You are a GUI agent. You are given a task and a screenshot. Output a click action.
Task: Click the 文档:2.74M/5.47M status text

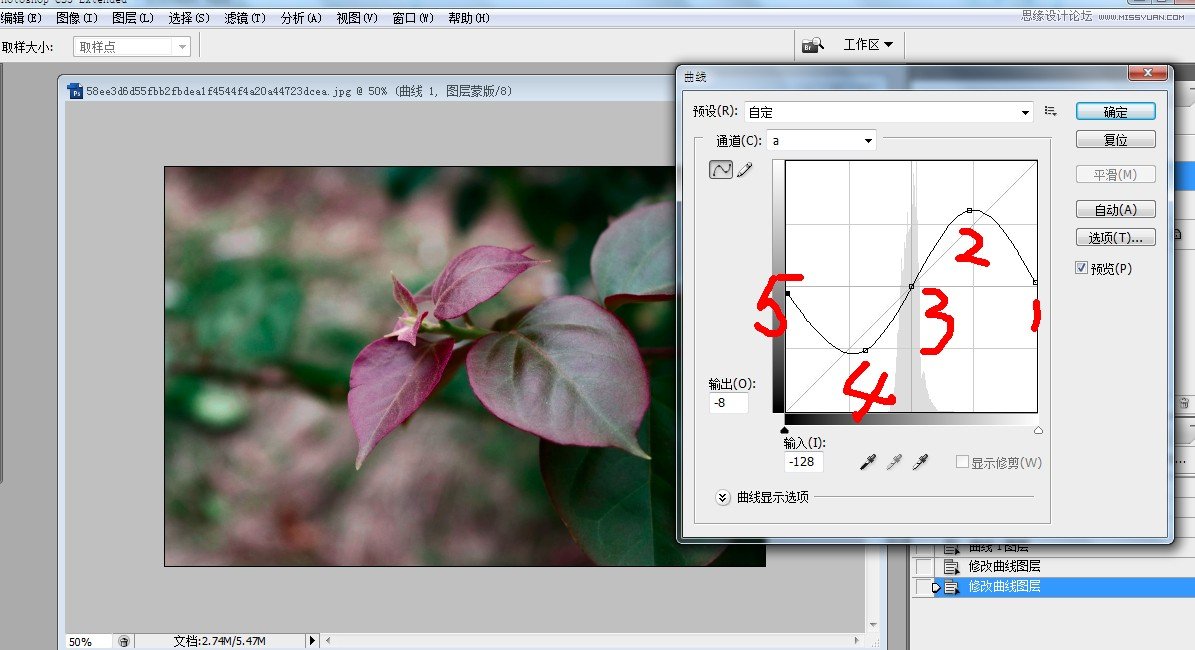219,642
